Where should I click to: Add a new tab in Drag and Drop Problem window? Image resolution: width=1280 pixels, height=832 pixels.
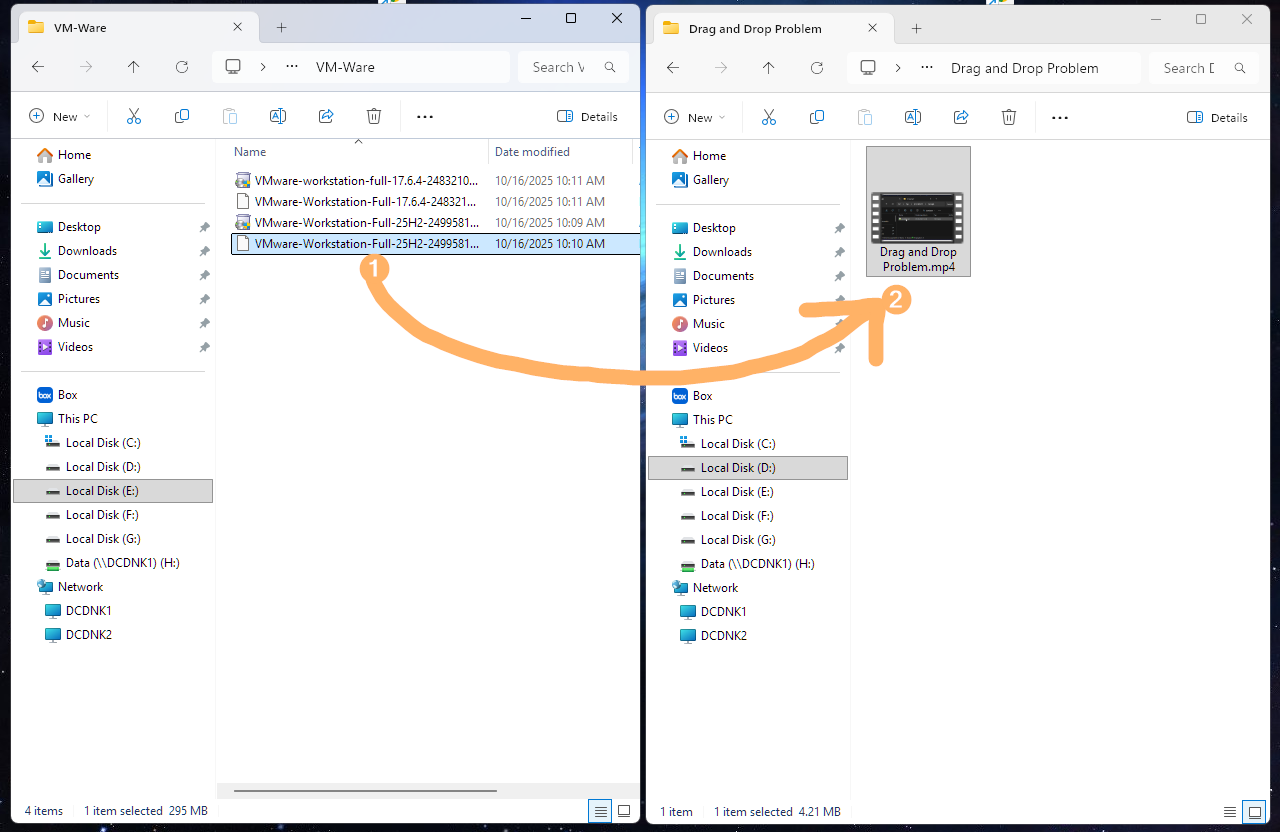pyautogui.click(x=917, y=28)
